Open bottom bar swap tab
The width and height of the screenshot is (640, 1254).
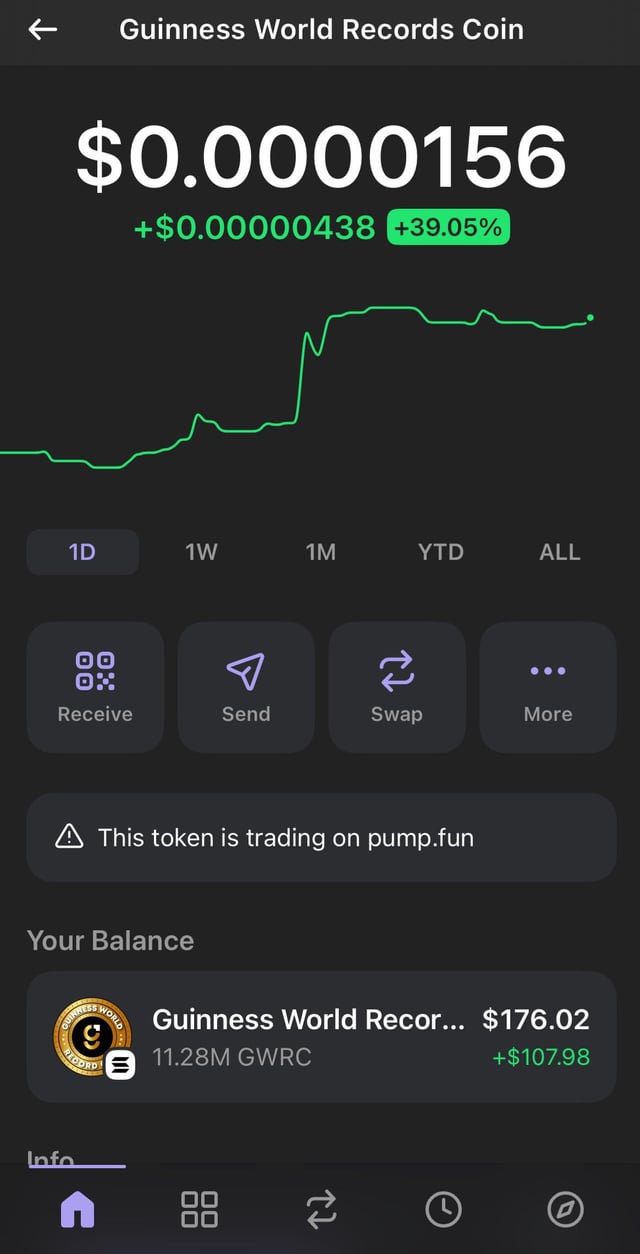(x=321, y=1210)
